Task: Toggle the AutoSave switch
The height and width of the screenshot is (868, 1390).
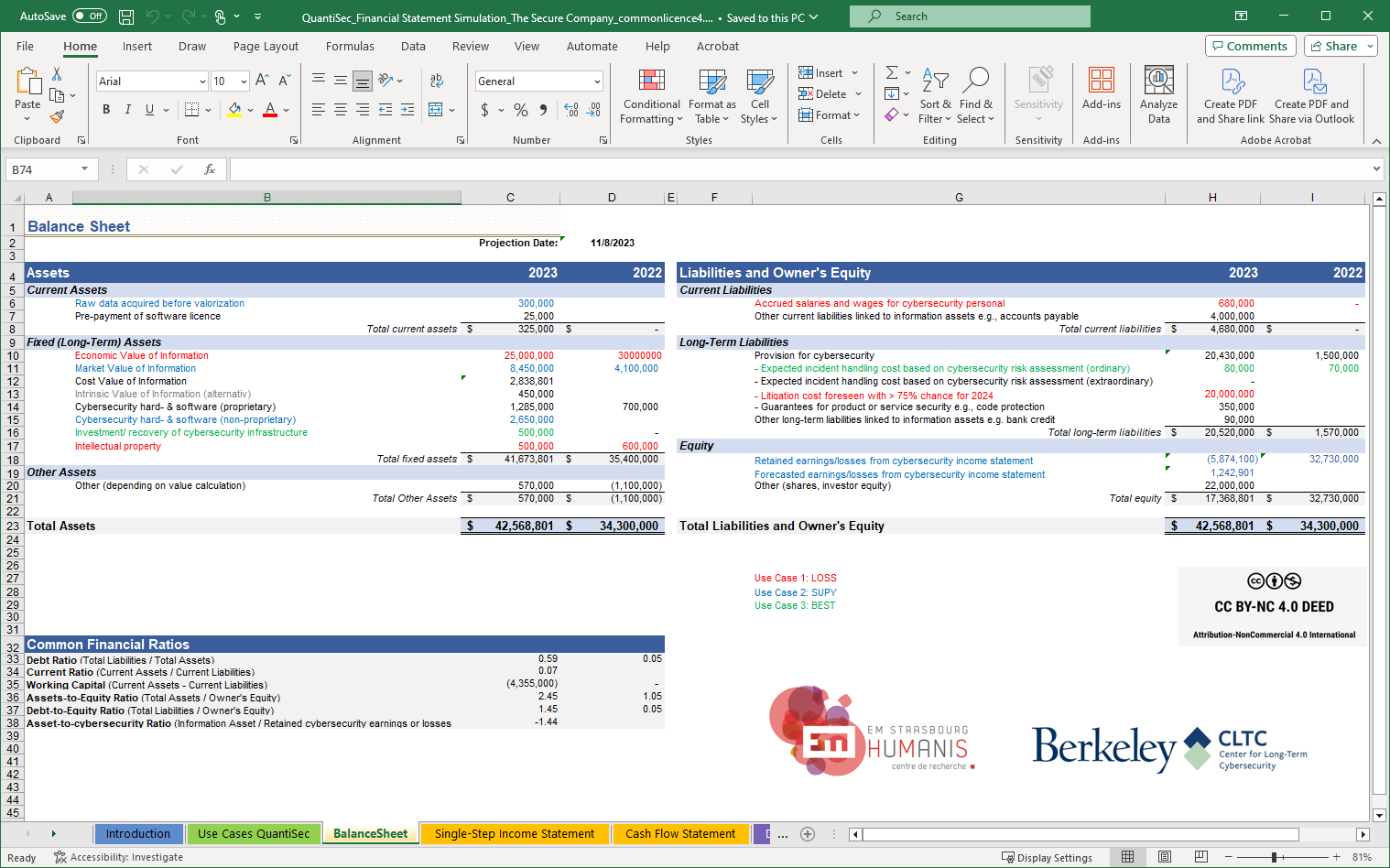Action: tap(90, 16)
